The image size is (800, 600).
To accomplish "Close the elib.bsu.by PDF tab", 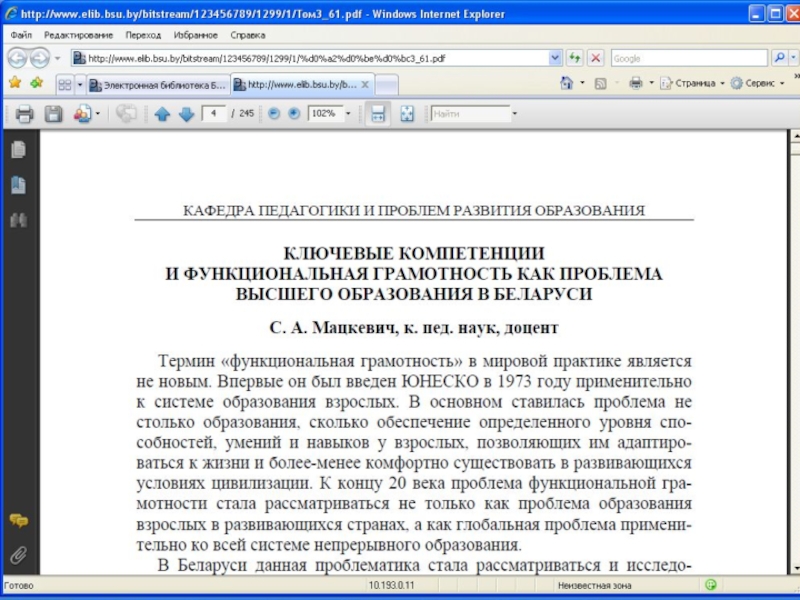I will (365, 85).
